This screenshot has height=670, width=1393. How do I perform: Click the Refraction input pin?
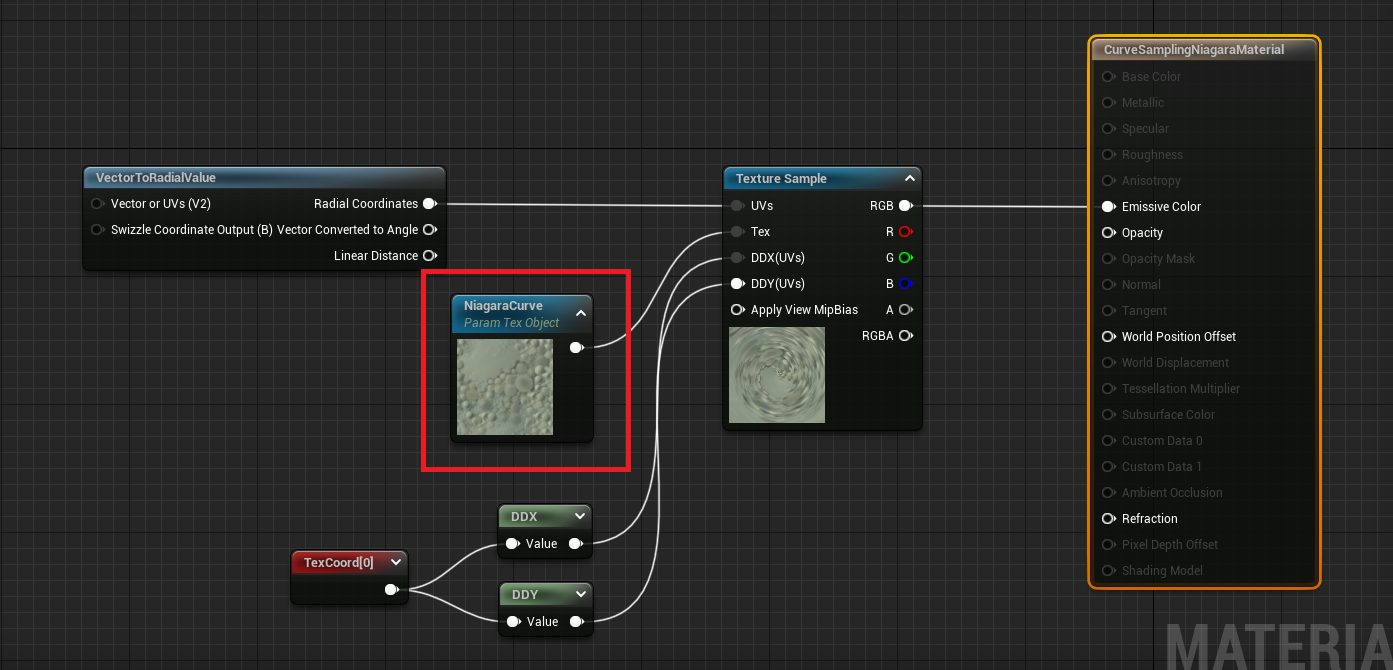coord(1108,518)
